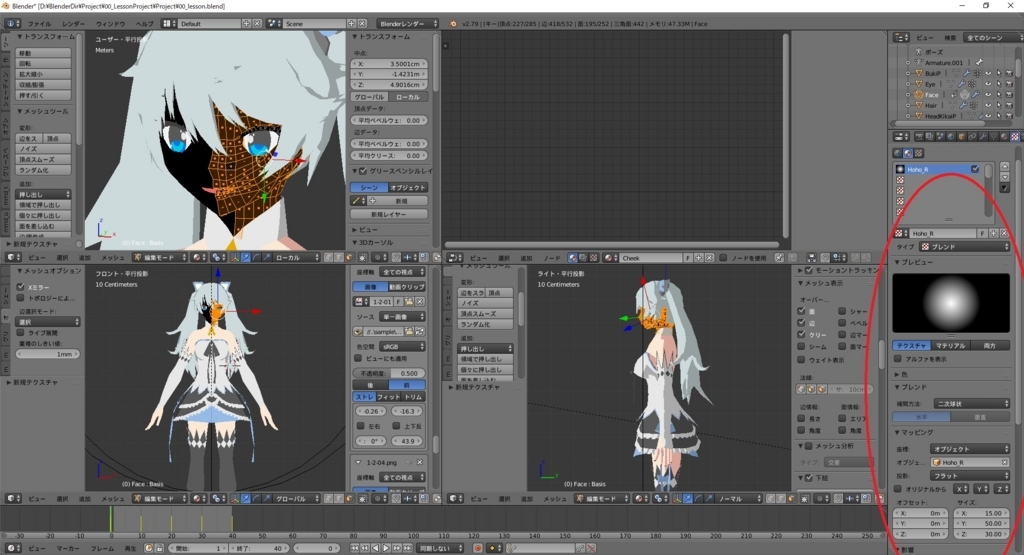1024x555 pixels.
Task: Select the Armature.001 outliner row
Action: click(944, 63)
